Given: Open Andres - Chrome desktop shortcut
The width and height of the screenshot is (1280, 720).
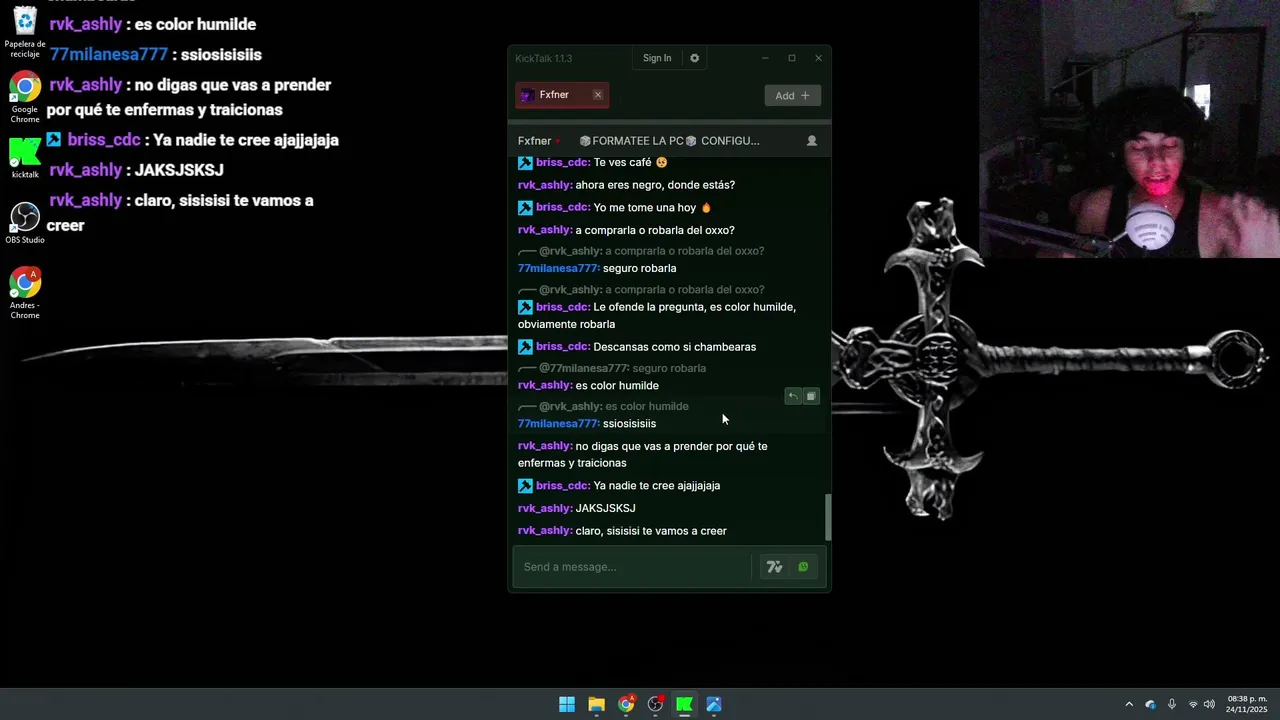Looking at the screenshot, I should [x=25, y=293].
